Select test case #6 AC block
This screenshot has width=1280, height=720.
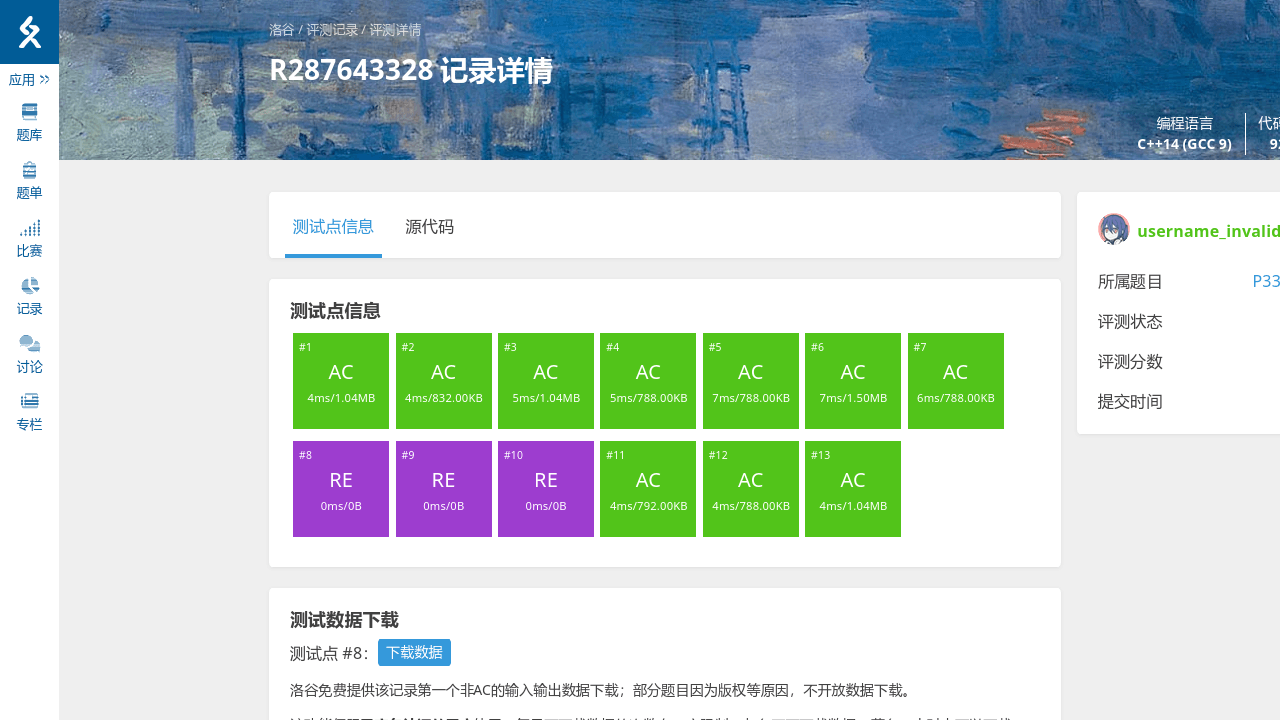[853, 381]
